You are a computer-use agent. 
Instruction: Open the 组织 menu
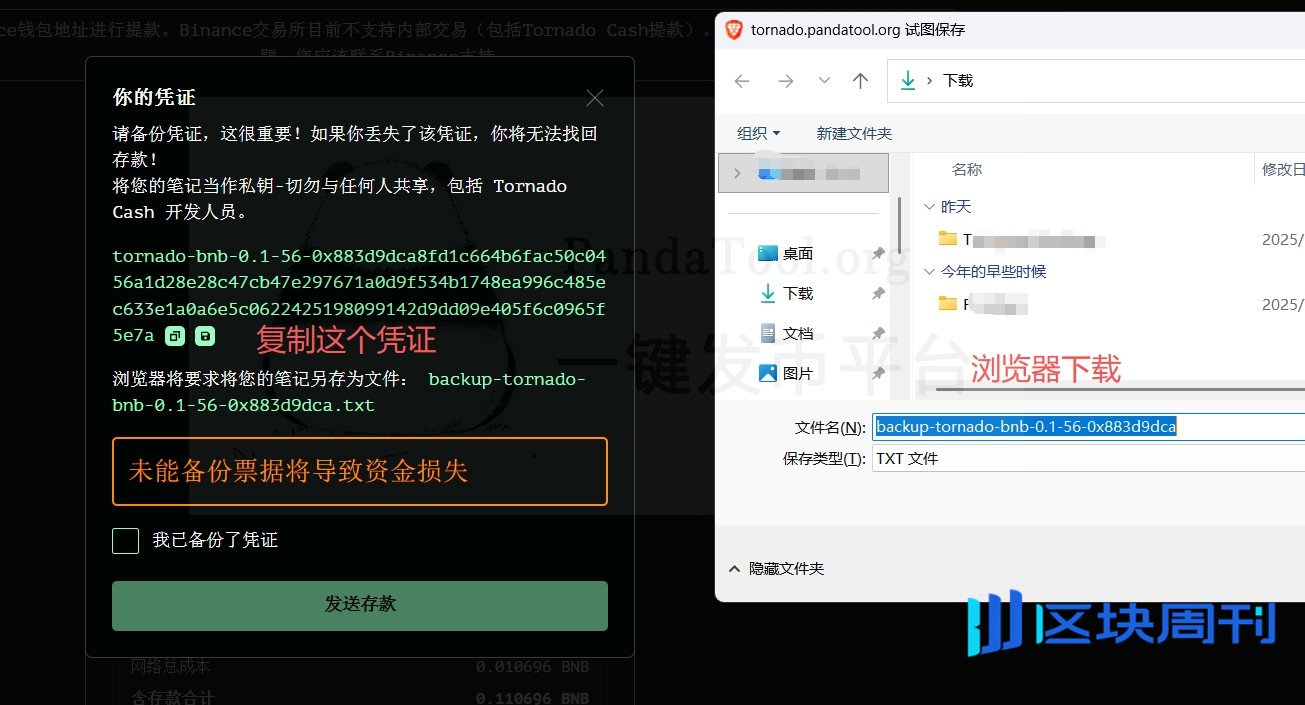(758, 133)
